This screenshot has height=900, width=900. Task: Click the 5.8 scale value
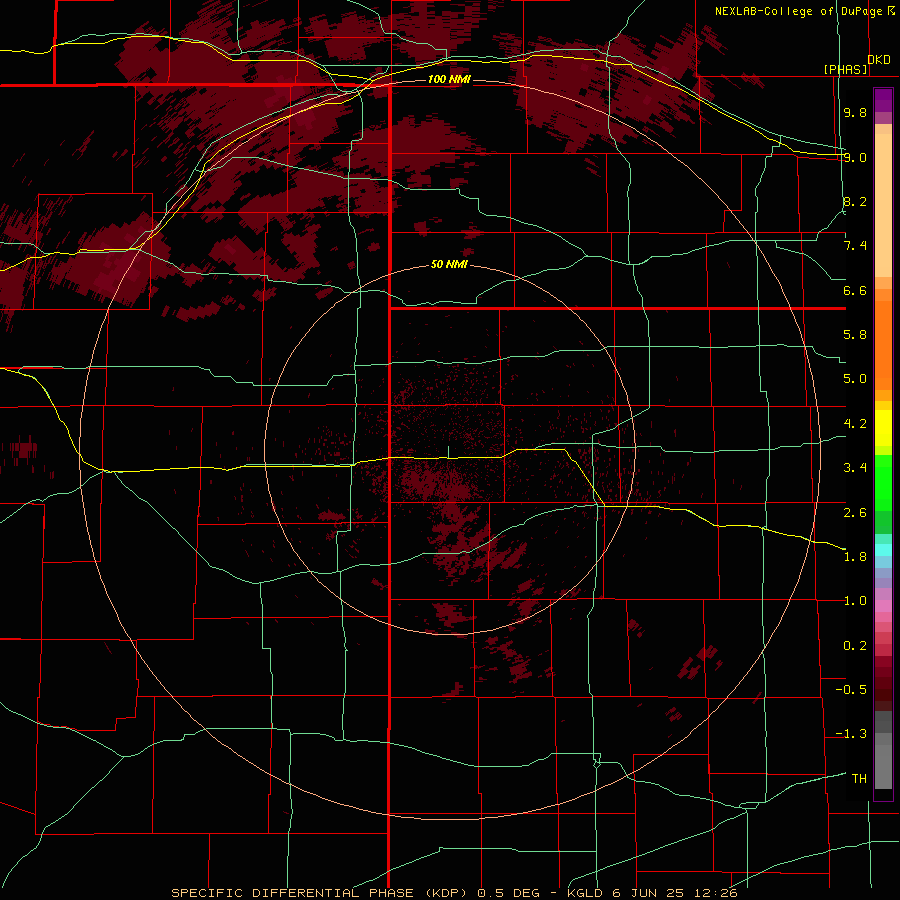coord(855,335)
